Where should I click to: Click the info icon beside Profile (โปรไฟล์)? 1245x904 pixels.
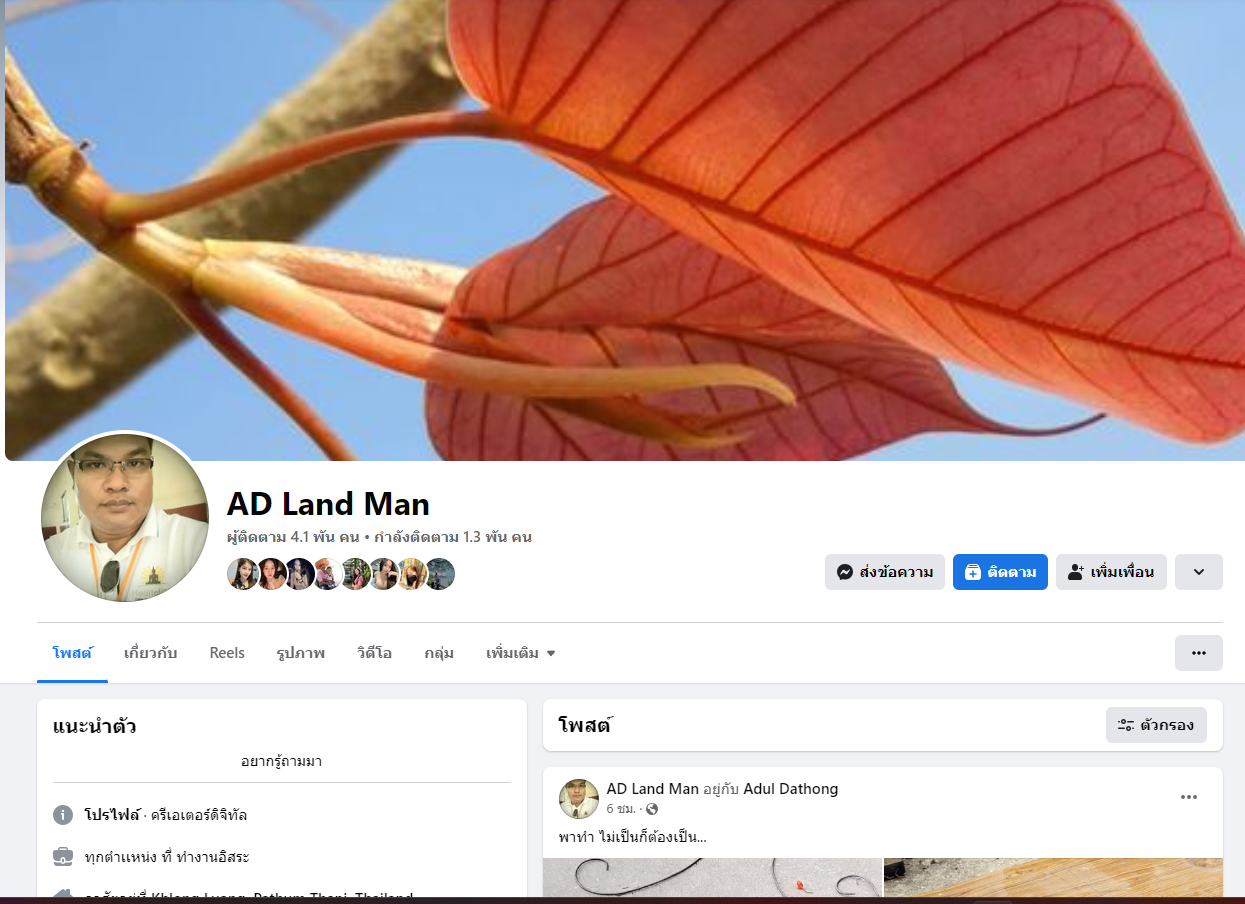click(63, 815)
